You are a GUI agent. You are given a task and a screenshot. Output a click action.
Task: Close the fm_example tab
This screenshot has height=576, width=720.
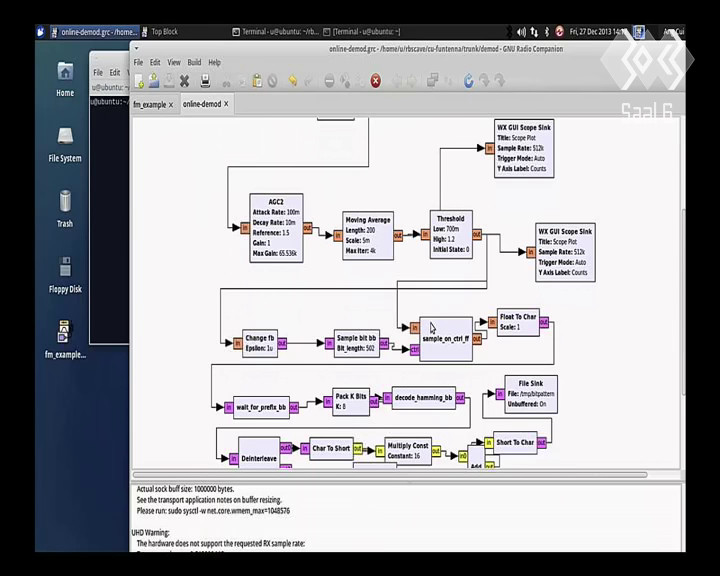pos(171,105)
